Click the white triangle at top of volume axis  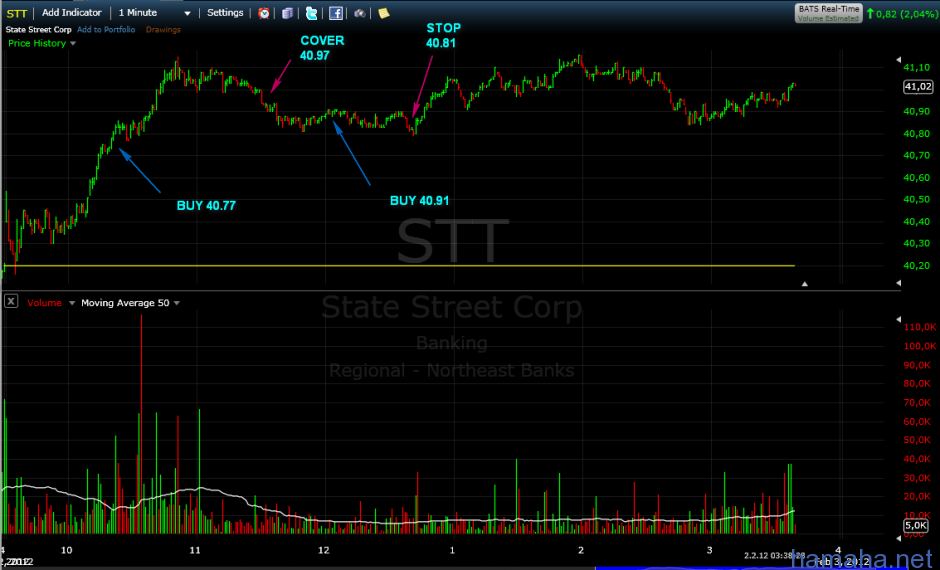tap(898, 319)
